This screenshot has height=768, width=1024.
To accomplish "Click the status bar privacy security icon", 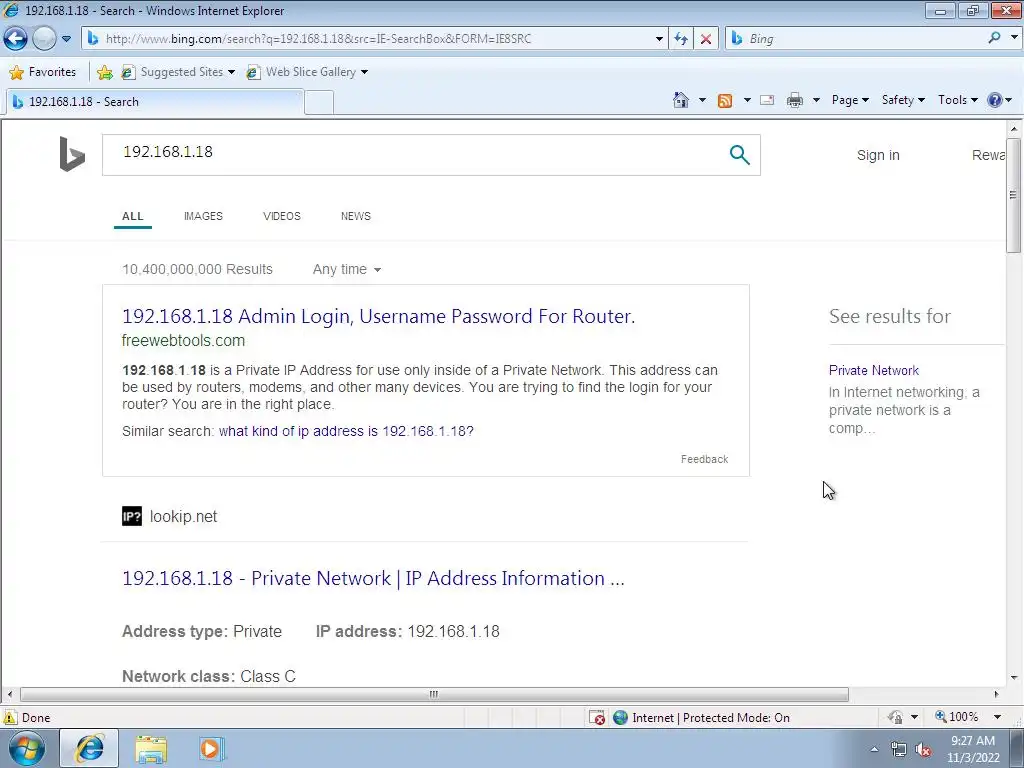I will coord(895,718).
